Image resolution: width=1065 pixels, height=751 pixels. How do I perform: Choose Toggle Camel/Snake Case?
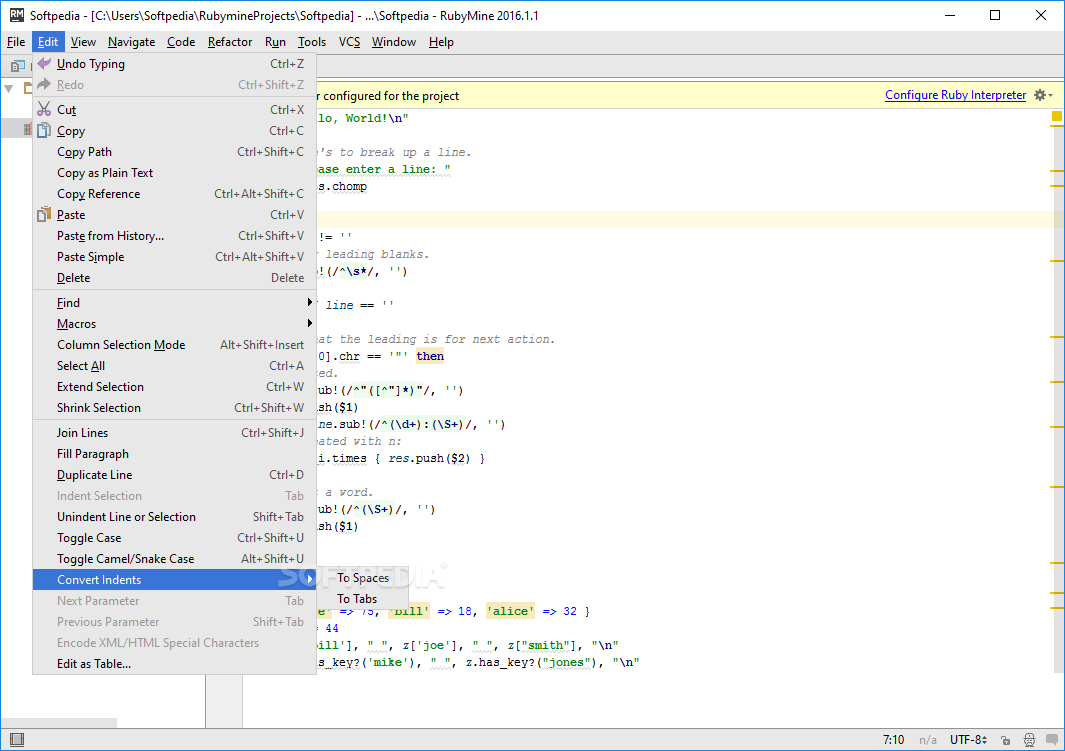click(174, 560)
